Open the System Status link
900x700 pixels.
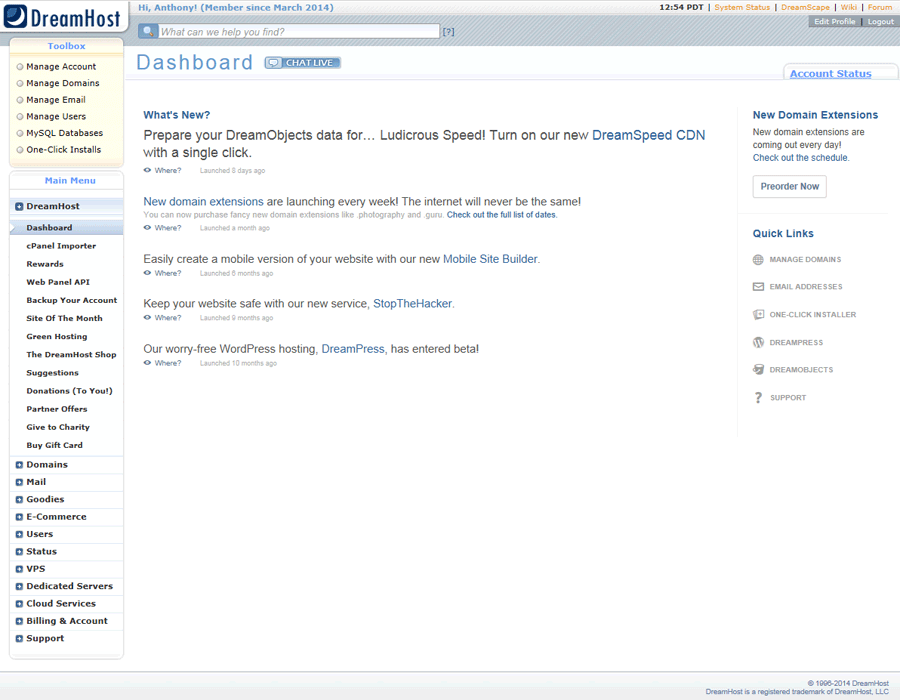coord(742,7)
